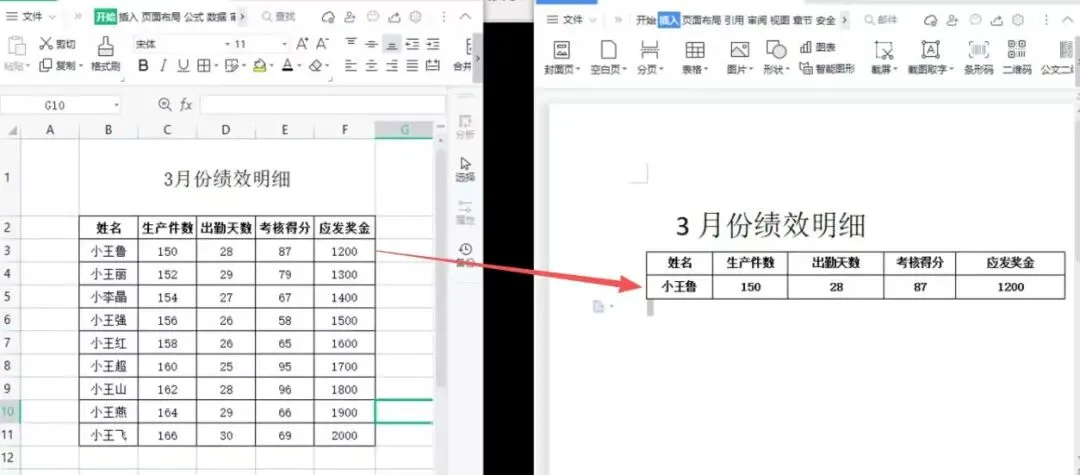Select the Format Painter brush tool
The image size is (1080, 475).
coord(105,46)
